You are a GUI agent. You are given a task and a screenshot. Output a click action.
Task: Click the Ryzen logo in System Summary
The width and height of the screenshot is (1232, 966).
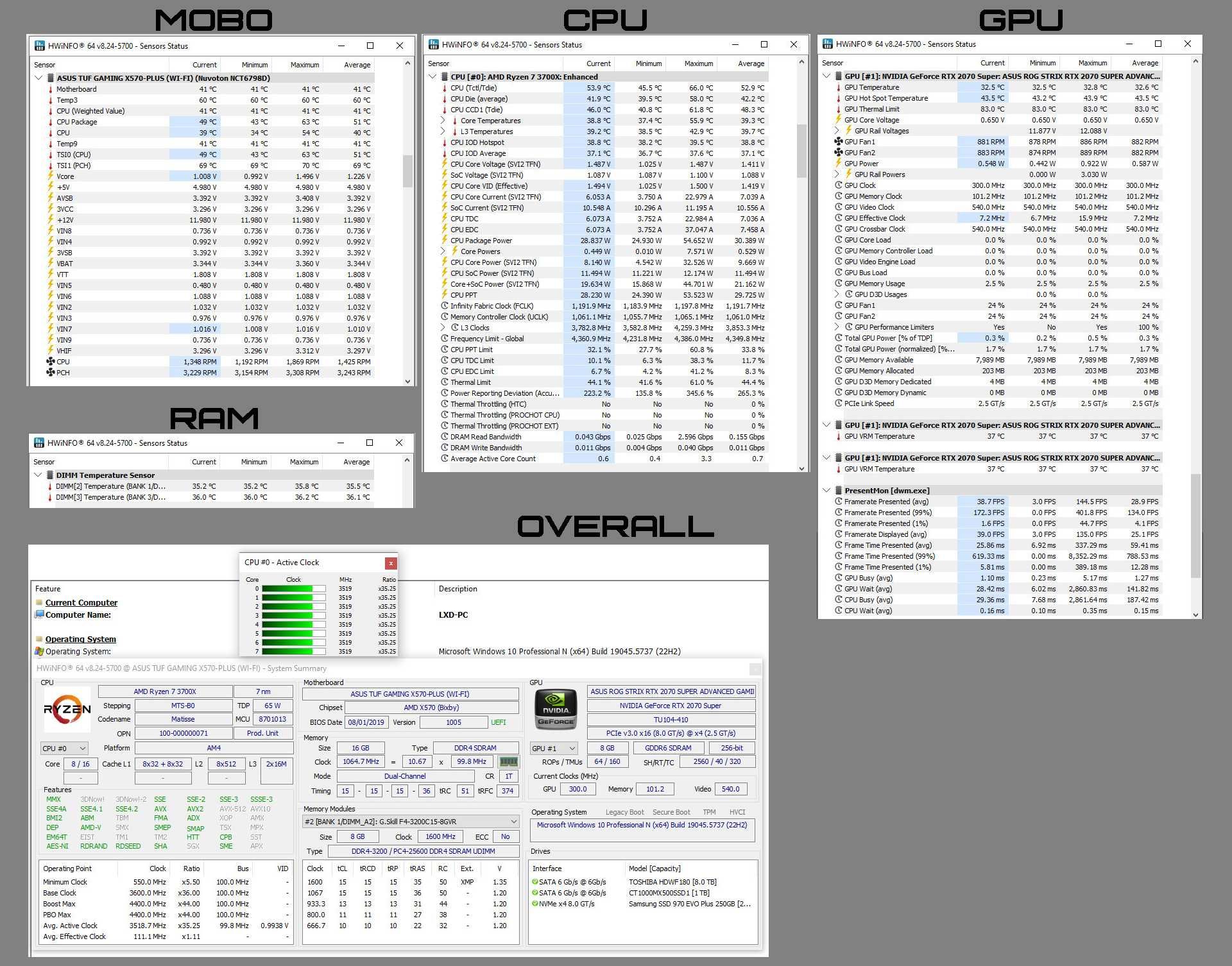click(67, 709)
